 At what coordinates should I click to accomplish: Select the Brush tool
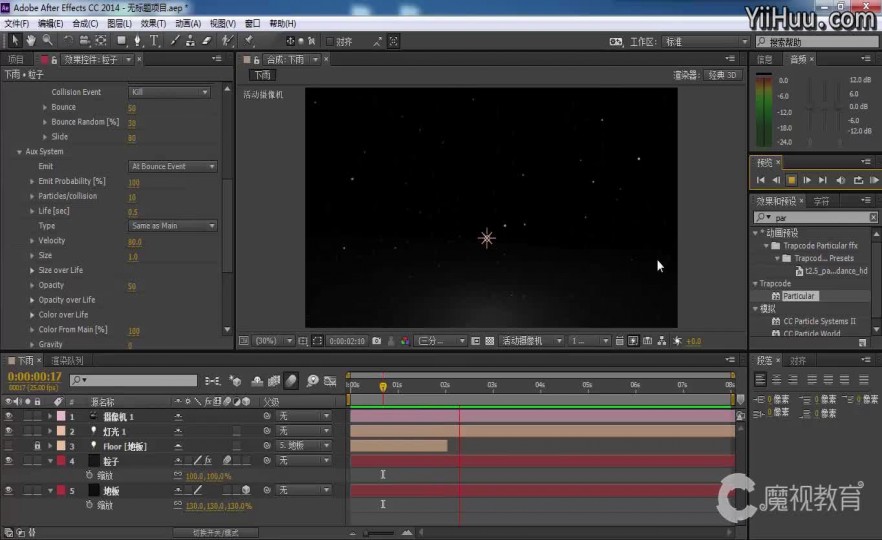(x=175, y=40)
